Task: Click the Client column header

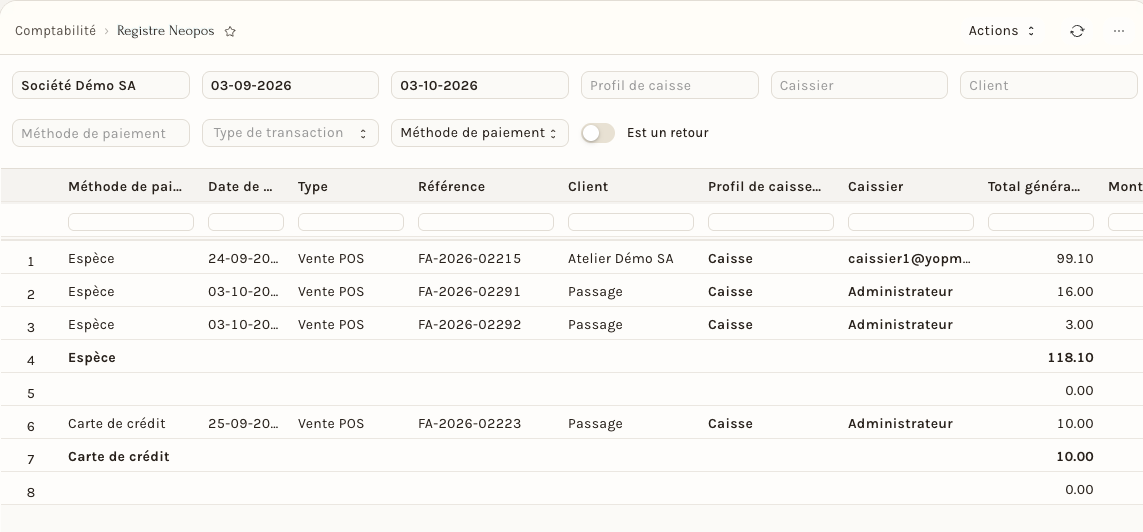Action: pyautogui.click(x=588, y=187)
